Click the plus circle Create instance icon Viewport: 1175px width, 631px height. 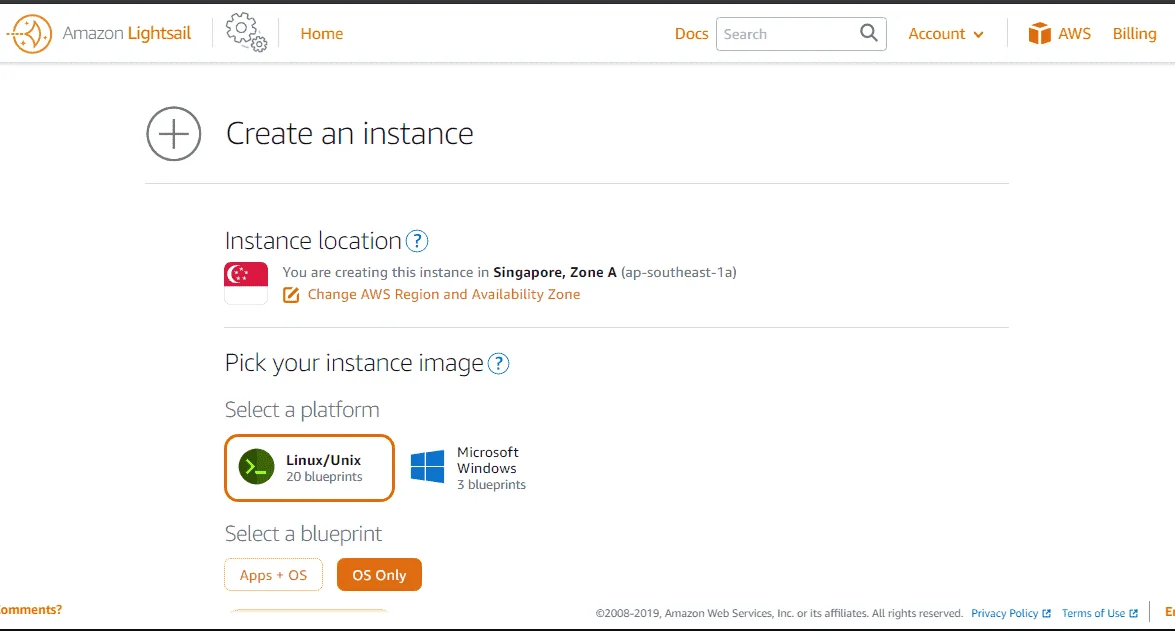click(x=174, y=133)
